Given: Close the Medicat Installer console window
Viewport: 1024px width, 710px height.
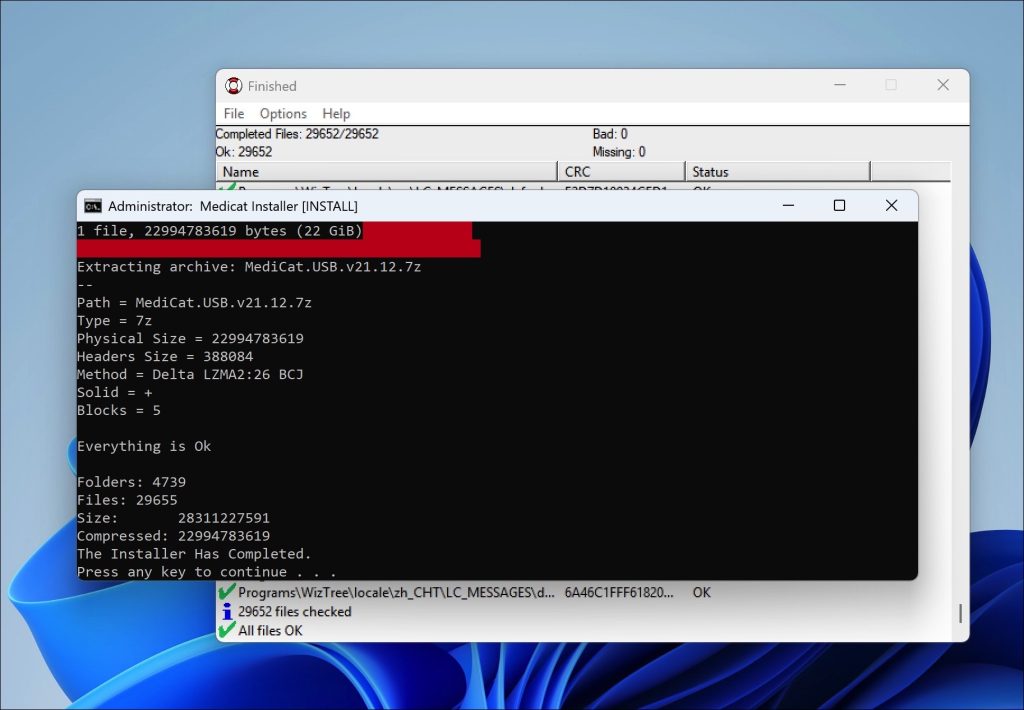Looking at the screenshot, I should click(891, 206).
